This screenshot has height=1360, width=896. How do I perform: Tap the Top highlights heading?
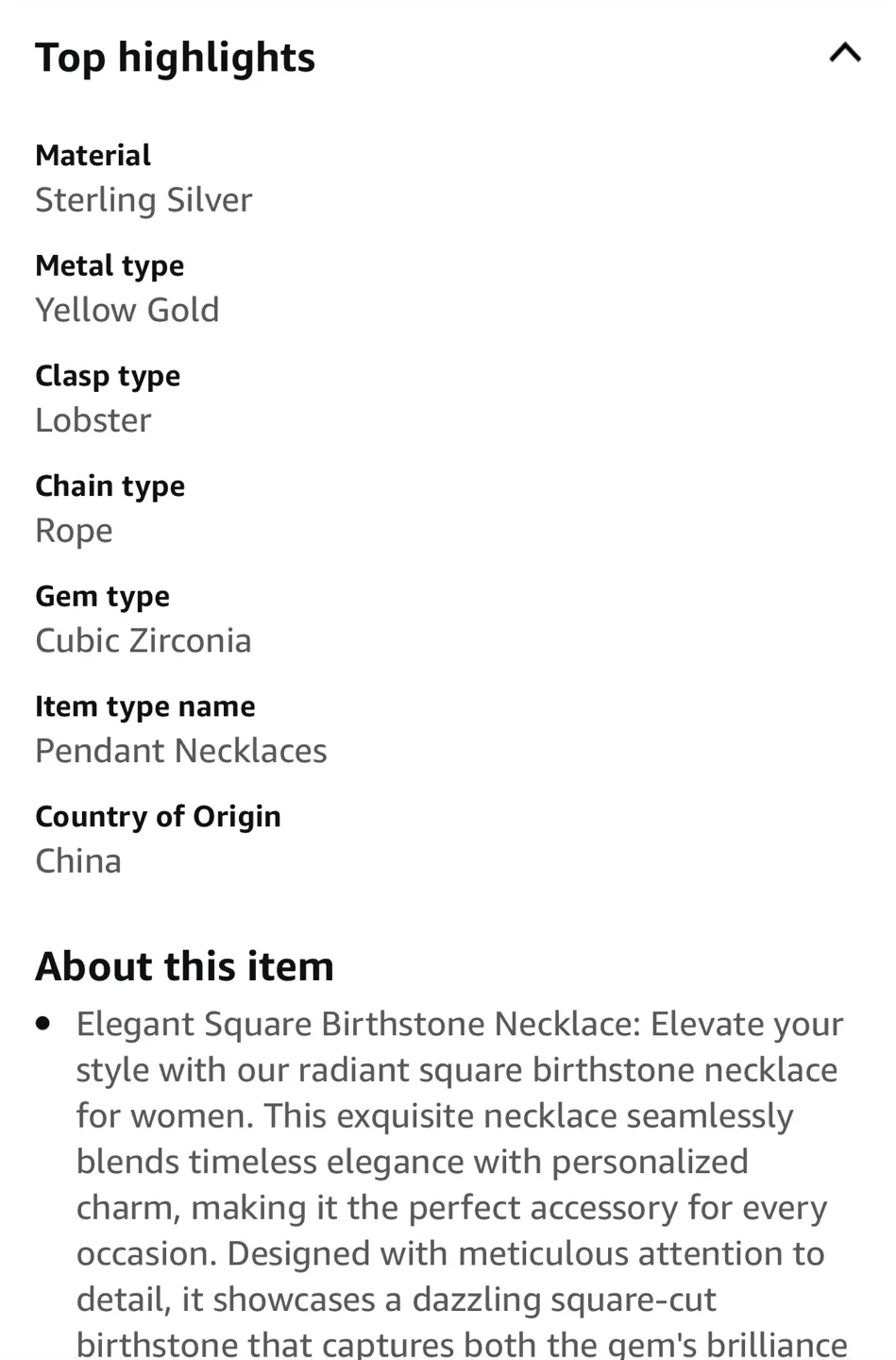(175, 58)
